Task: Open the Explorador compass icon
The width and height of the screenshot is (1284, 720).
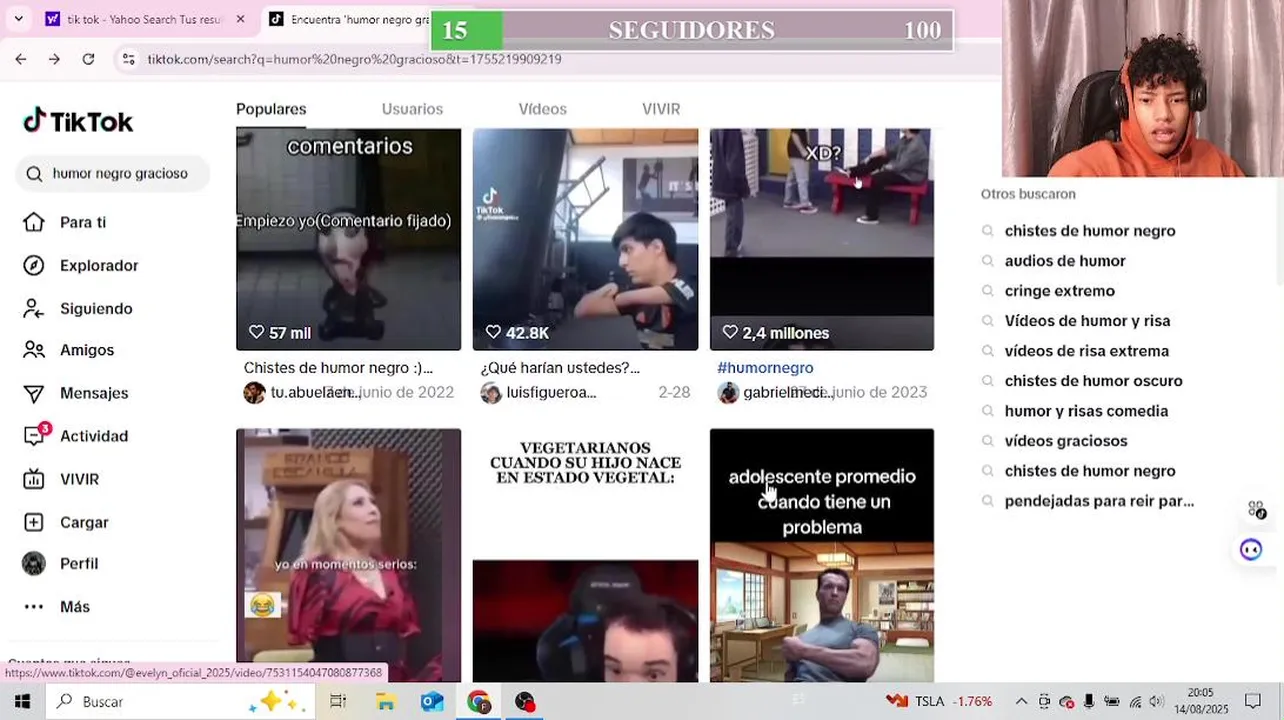Action: 34,265
